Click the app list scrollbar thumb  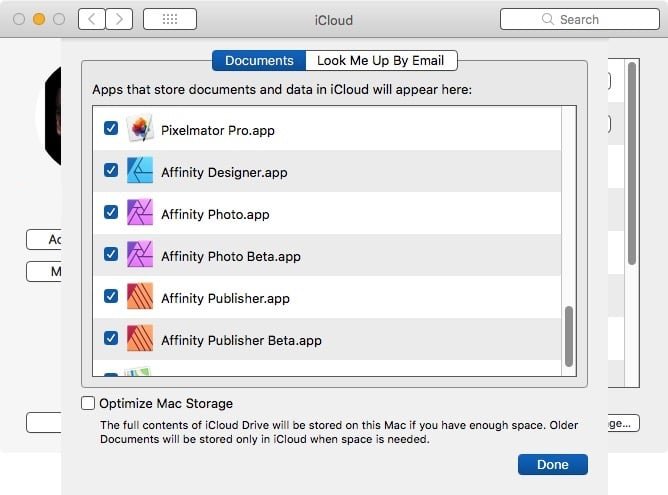coord(569,336)
